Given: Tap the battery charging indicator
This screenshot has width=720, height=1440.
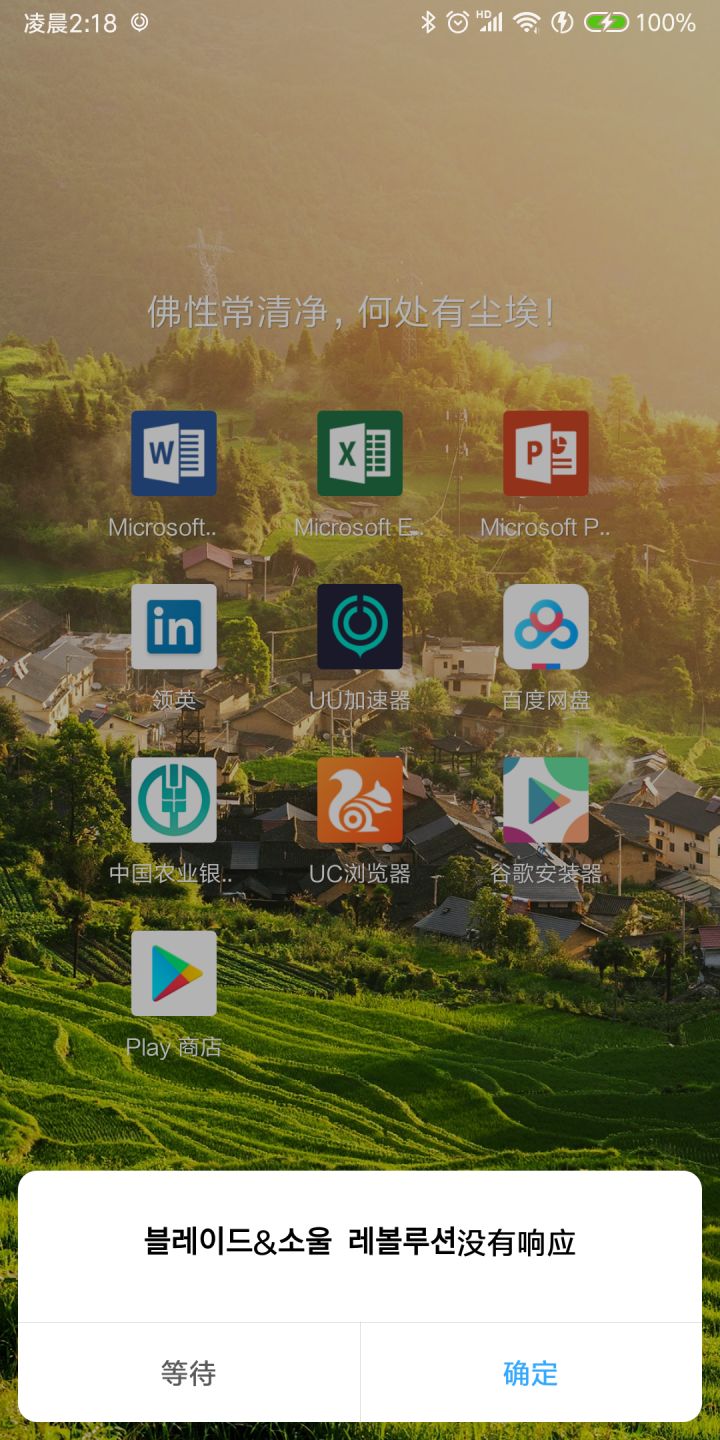Looking at the screenshot, I should coord(606,22).
